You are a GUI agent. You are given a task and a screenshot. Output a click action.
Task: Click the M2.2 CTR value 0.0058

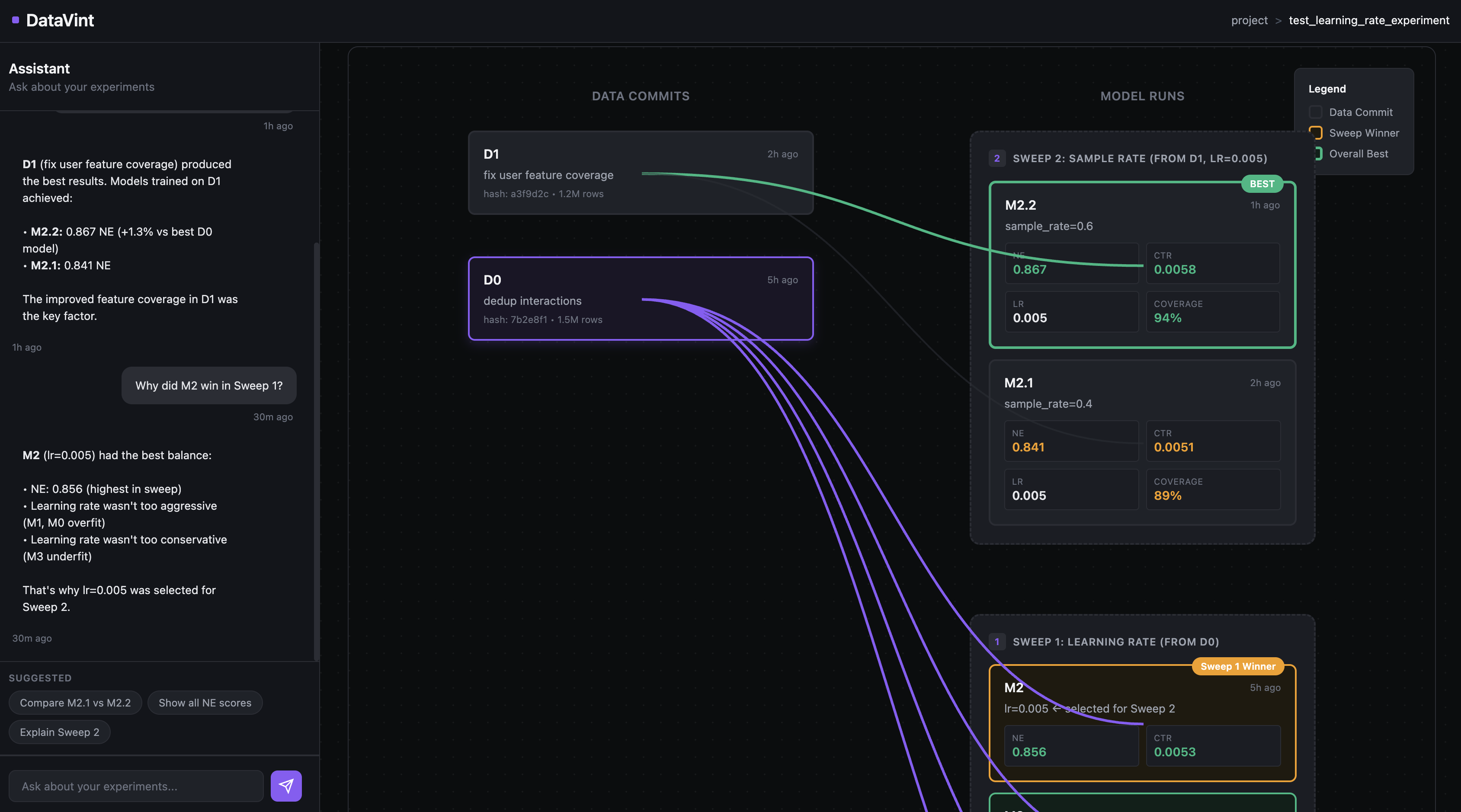[x=1175, y=270]
